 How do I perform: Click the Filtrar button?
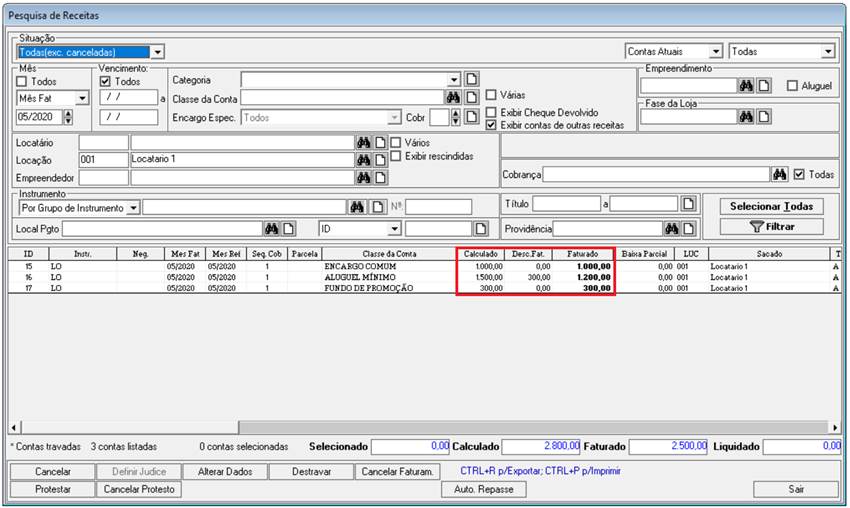(x=771, y=227)
